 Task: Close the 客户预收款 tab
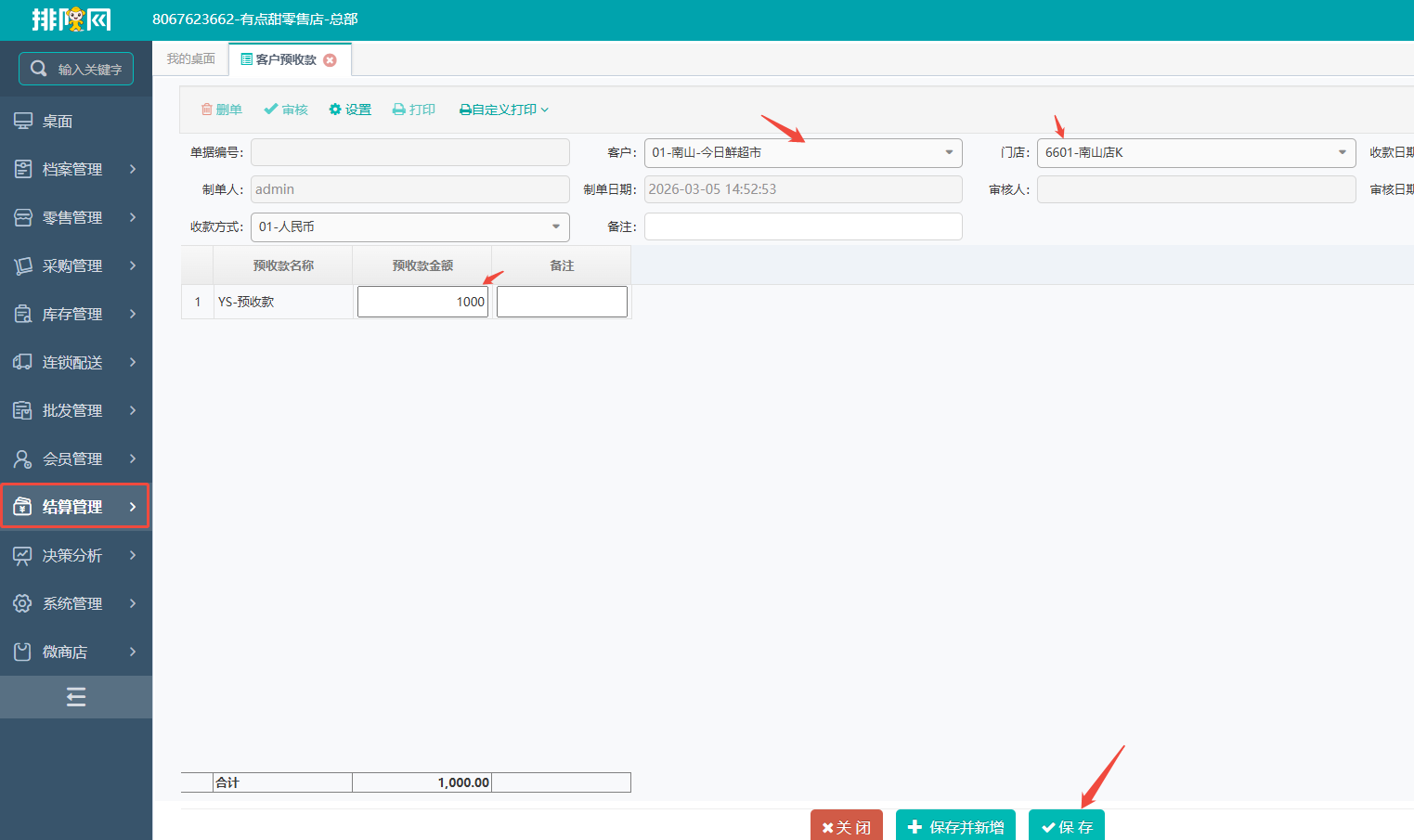click(330, 59)
